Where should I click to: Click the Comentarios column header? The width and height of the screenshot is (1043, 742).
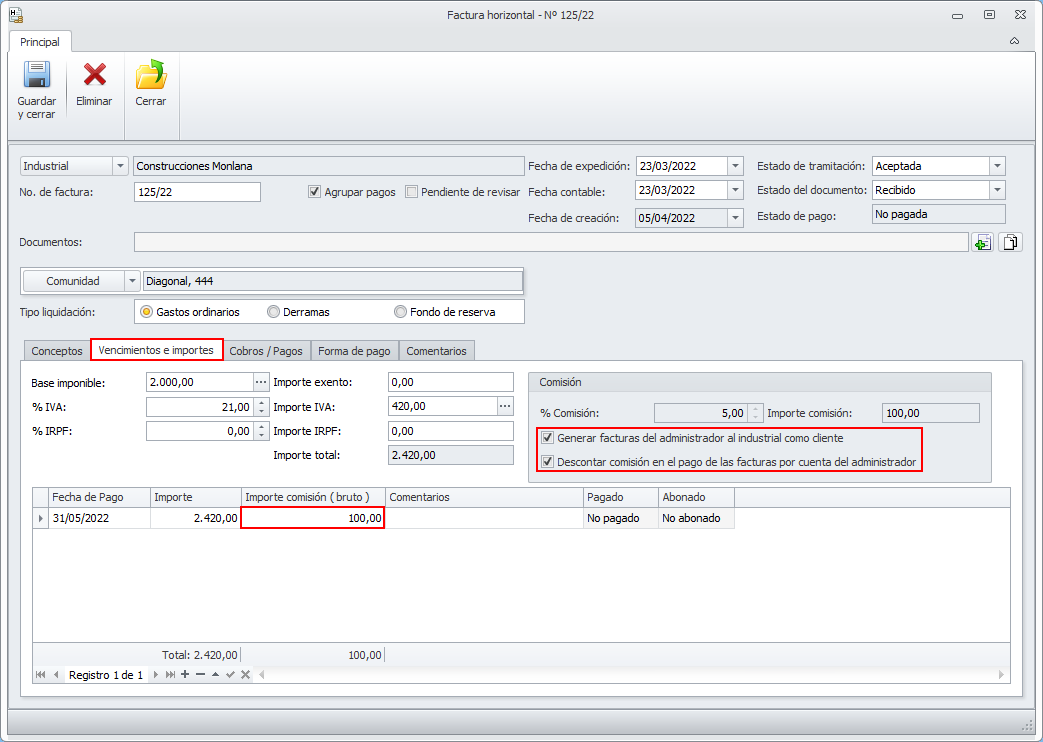[x=484, y=497]
